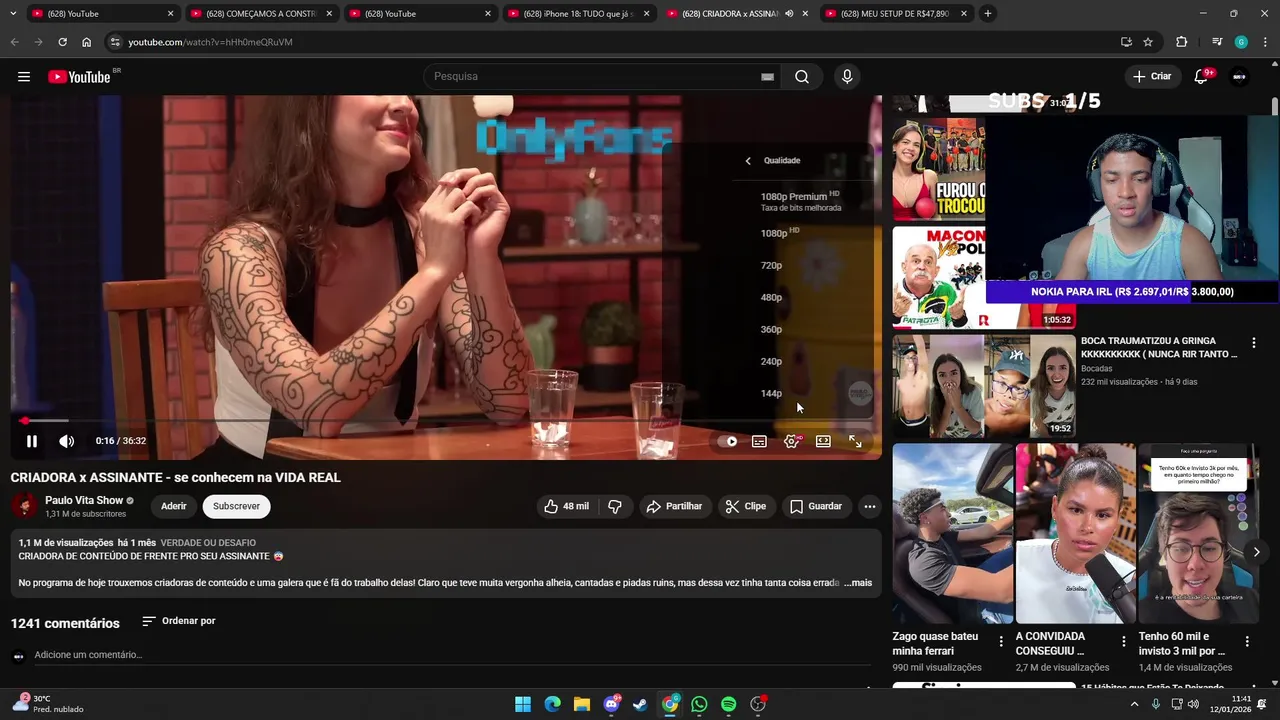Click the Adicione um comentário field
Viewport: 1280px width, 720px height.
[x=452, y=655]
